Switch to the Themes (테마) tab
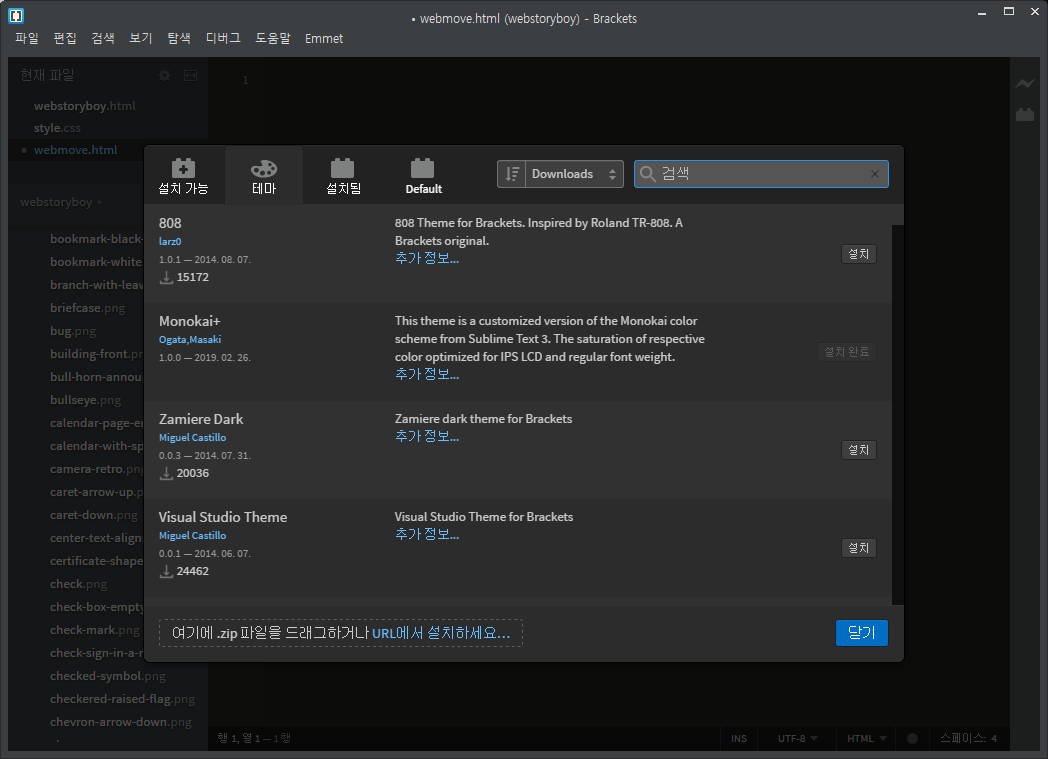Screen dimensions: 1048x759 tap(264, 176)
